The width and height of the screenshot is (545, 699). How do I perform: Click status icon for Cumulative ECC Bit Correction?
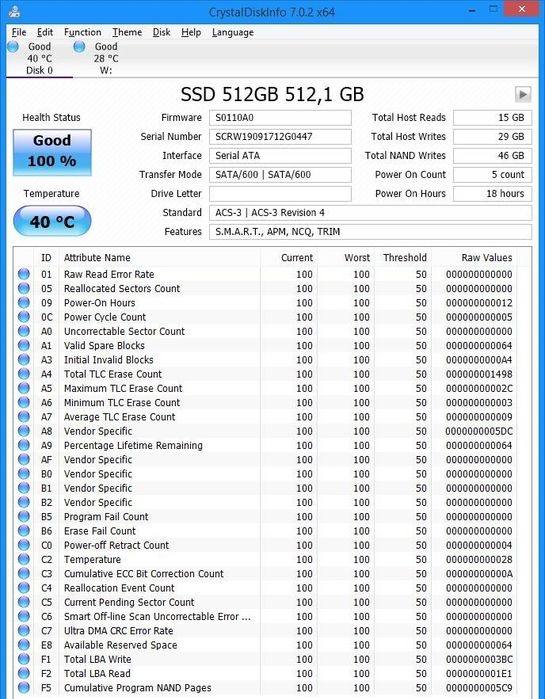pos(24,574)
